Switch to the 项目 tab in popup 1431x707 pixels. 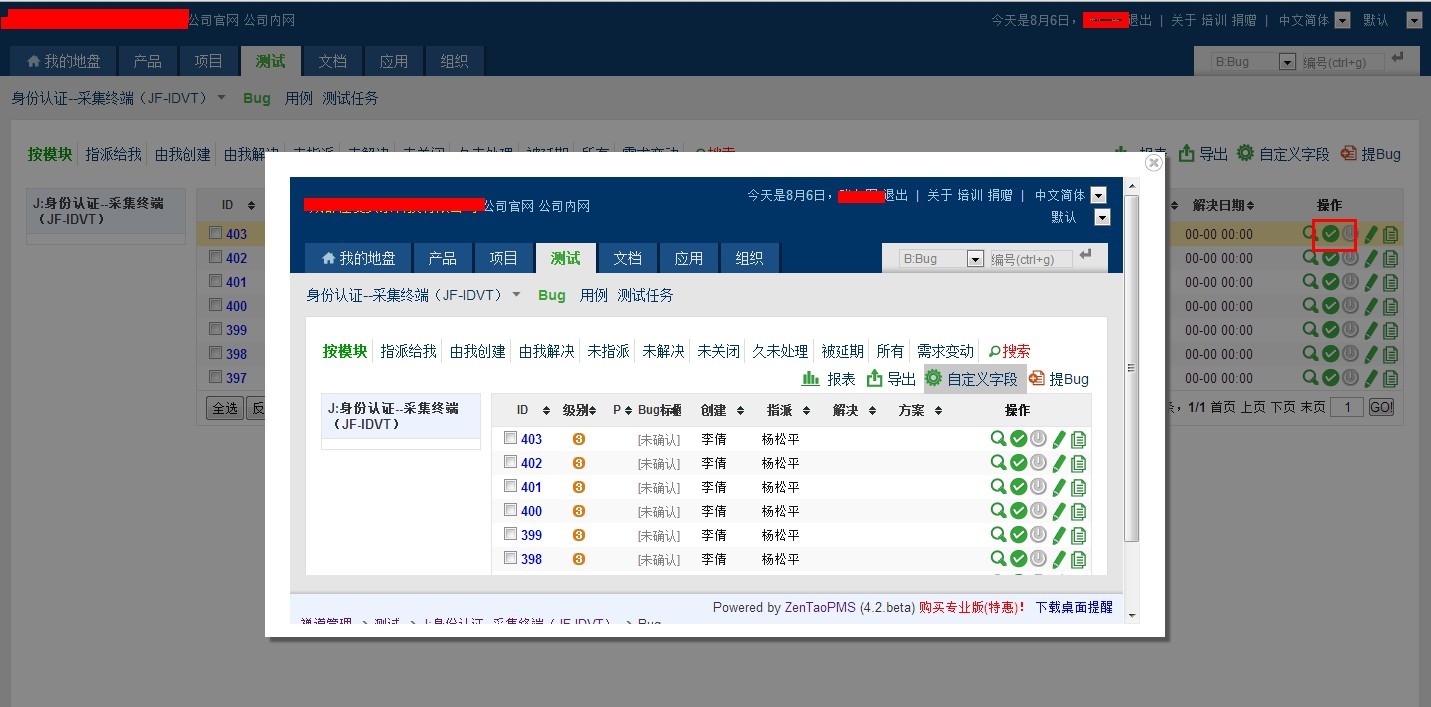click(503, 258)
